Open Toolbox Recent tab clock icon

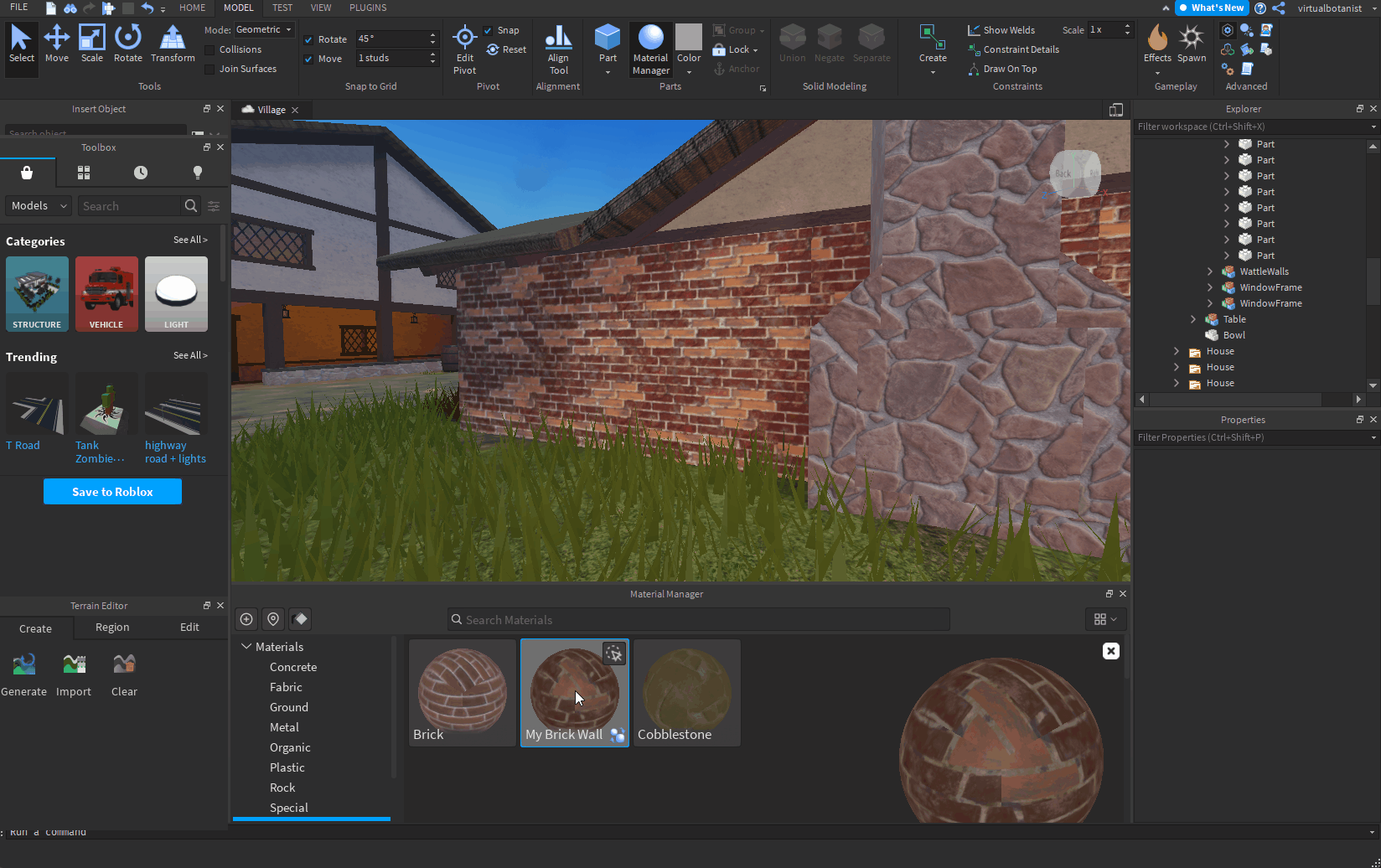[x=141, y=173]
